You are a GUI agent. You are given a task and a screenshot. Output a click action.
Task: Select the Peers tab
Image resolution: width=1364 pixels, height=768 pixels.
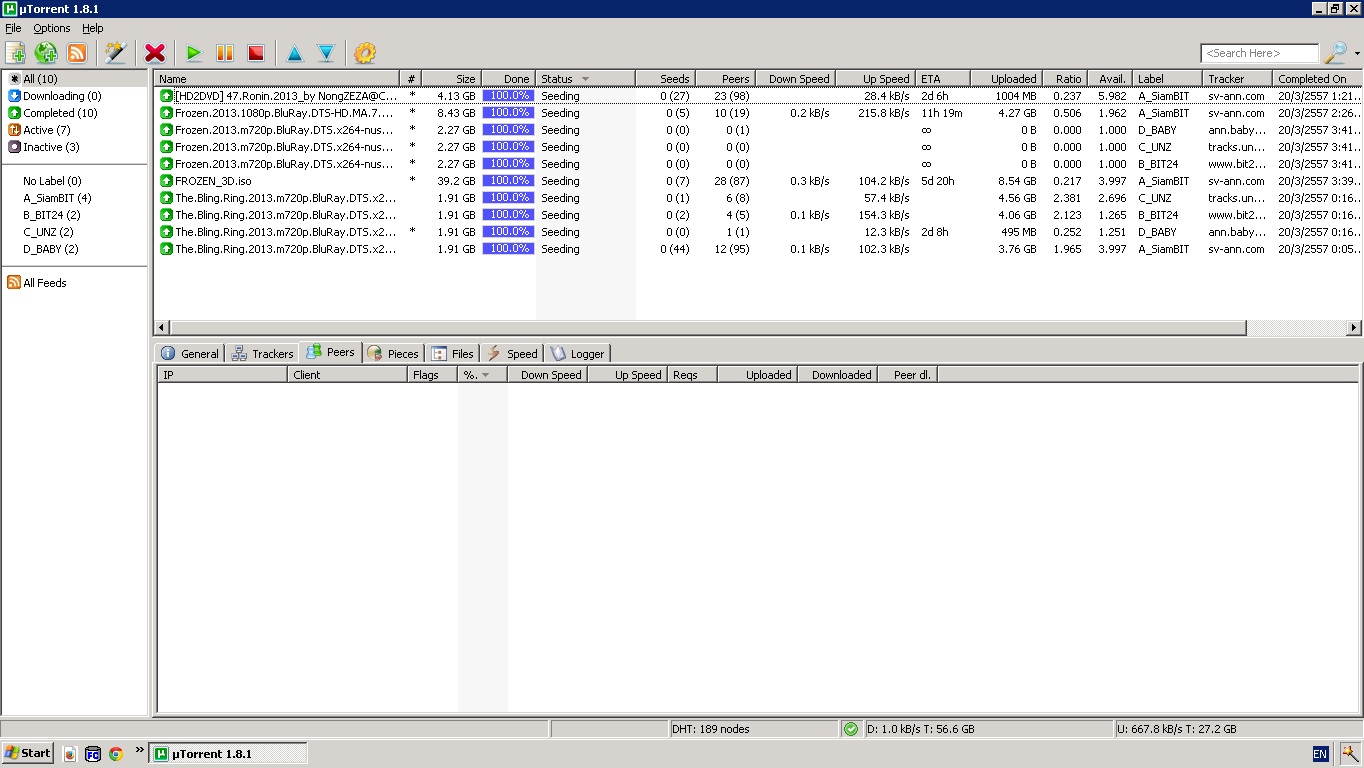point(330,352)
